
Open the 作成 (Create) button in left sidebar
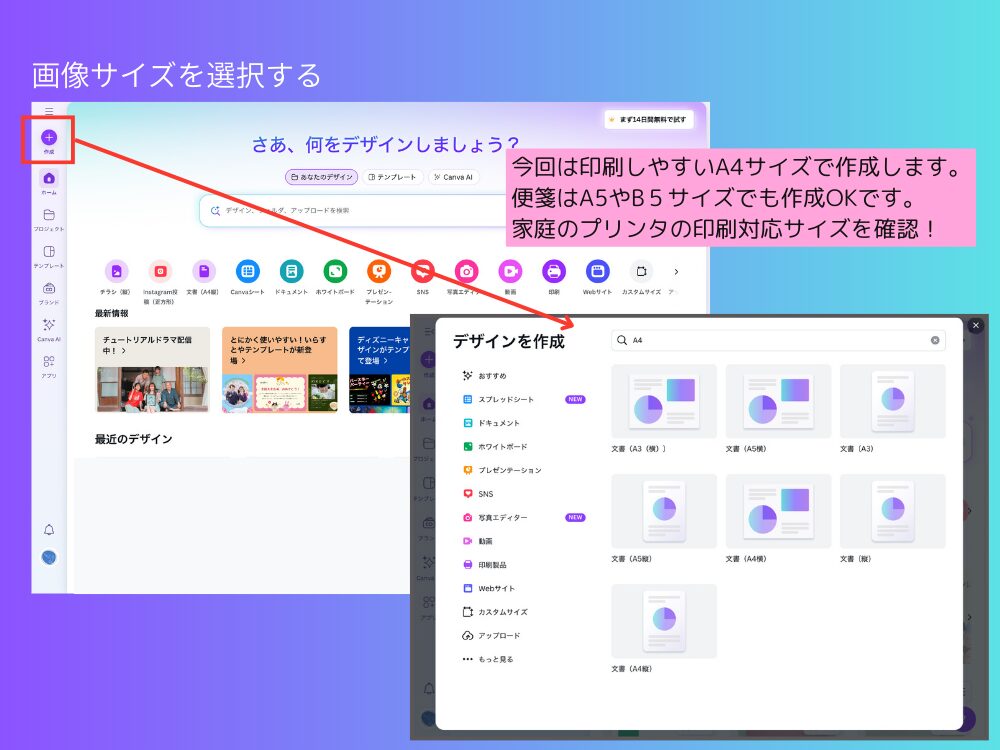(x=48, y=136)
